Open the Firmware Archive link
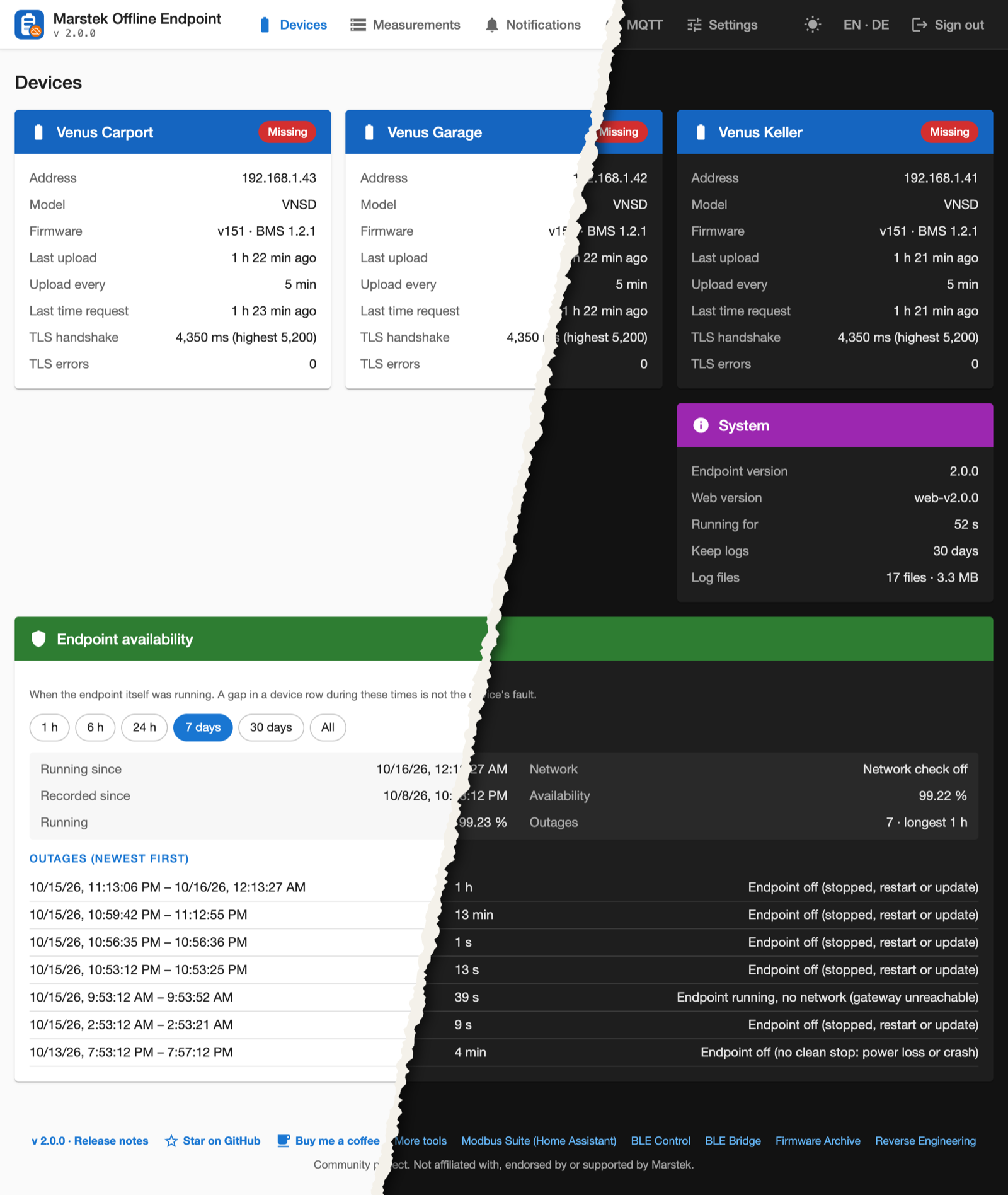Screen dimensions: 1008x1195 [818, 1141]
